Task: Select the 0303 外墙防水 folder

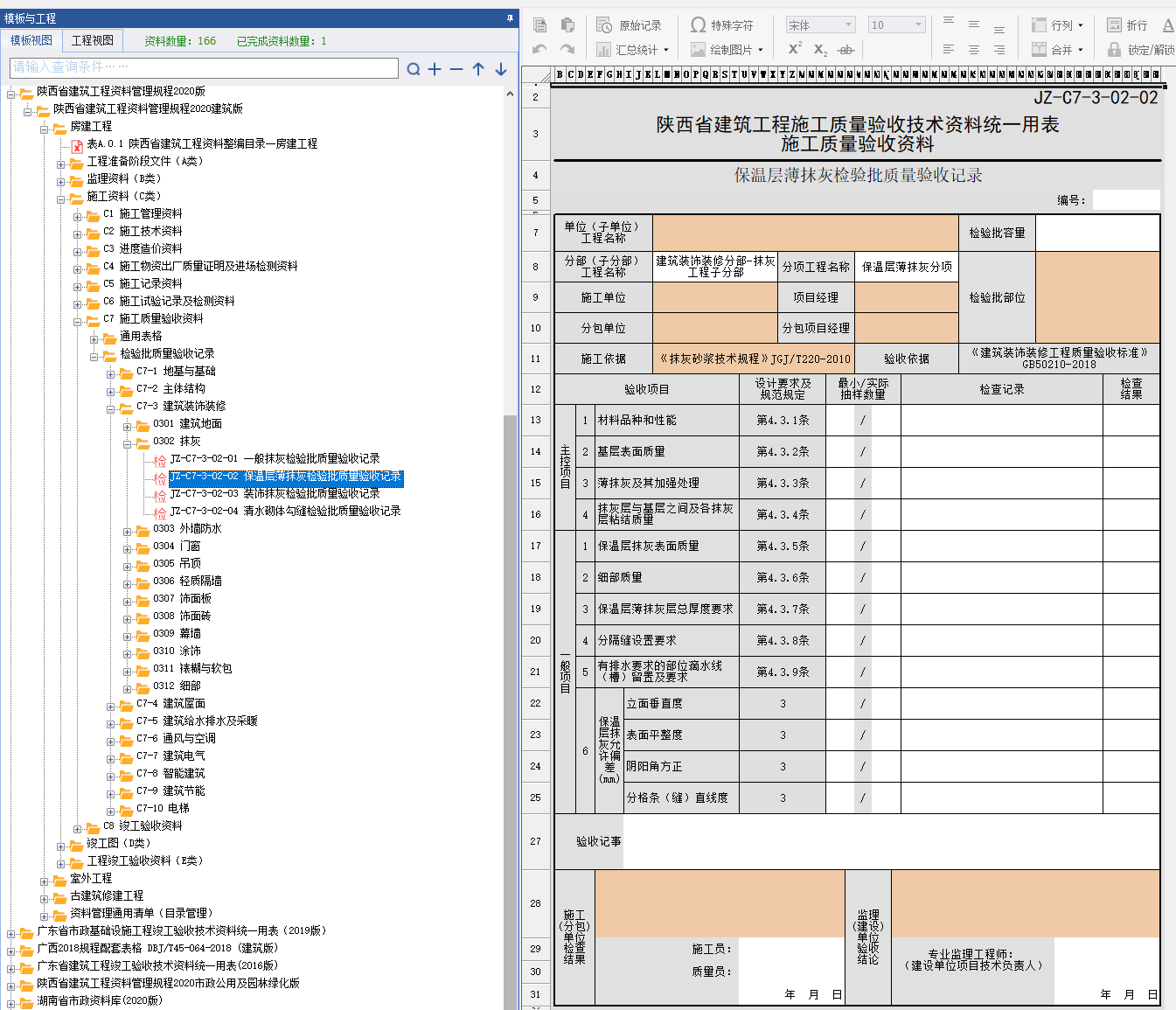Action: (187, 528)
